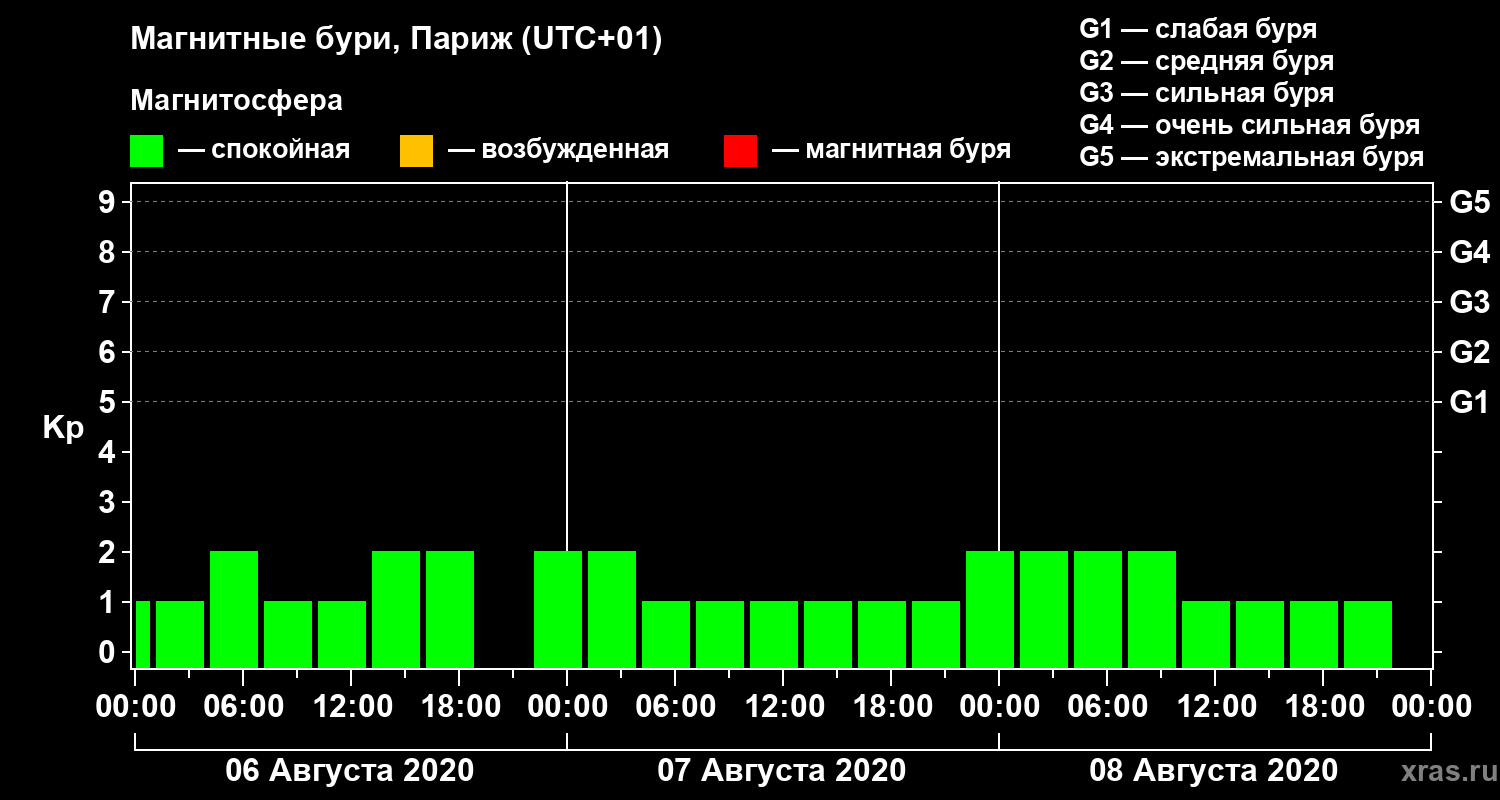The image size is (1500, 800).
Task: Click the 'G3' label on the right axis
Action: coord(1469,302)
